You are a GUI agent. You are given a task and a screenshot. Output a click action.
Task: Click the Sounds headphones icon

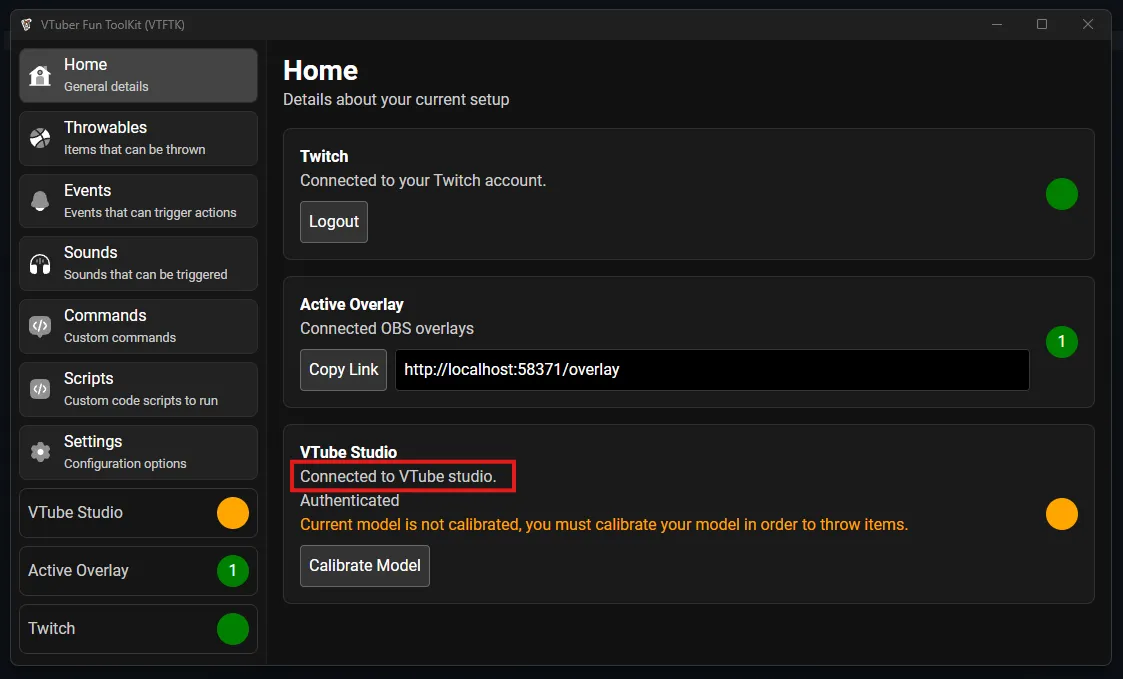click(x=40, y=264)
